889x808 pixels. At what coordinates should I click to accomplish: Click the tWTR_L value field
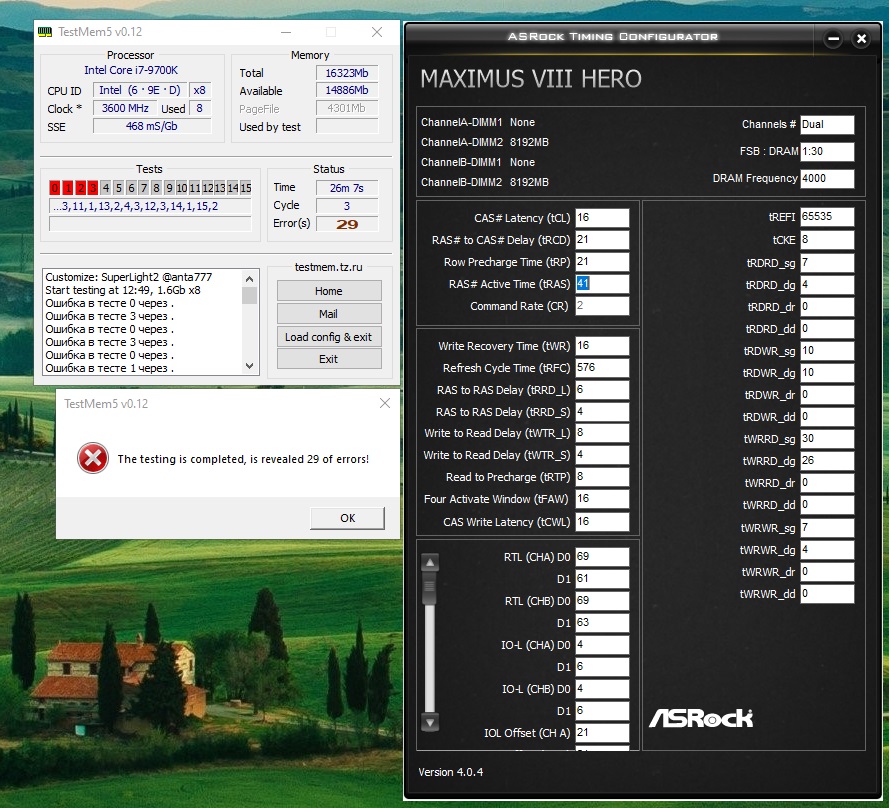point(602,433)
